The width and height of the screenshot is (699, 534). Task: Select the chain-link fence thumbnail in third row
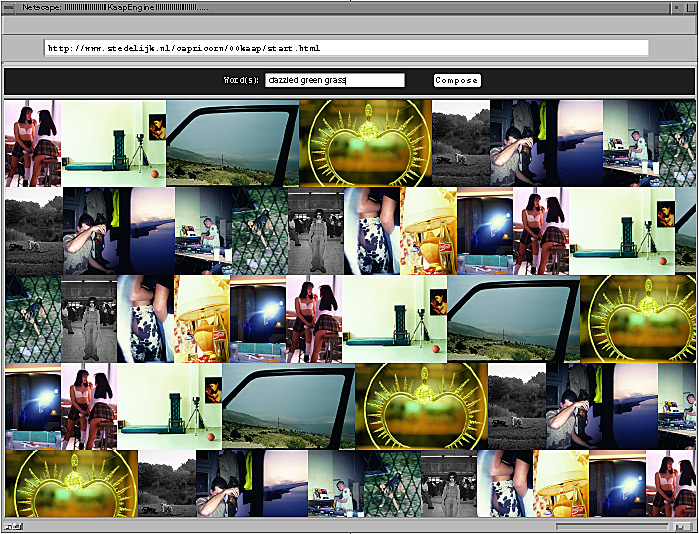pyautogui.click(x=33, y=319)
